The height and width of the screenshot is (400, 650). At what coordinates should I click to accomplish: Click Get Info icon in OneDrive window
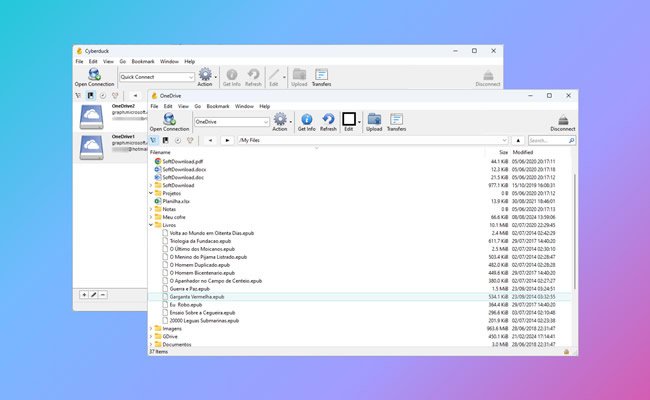[x=306, y=119]
